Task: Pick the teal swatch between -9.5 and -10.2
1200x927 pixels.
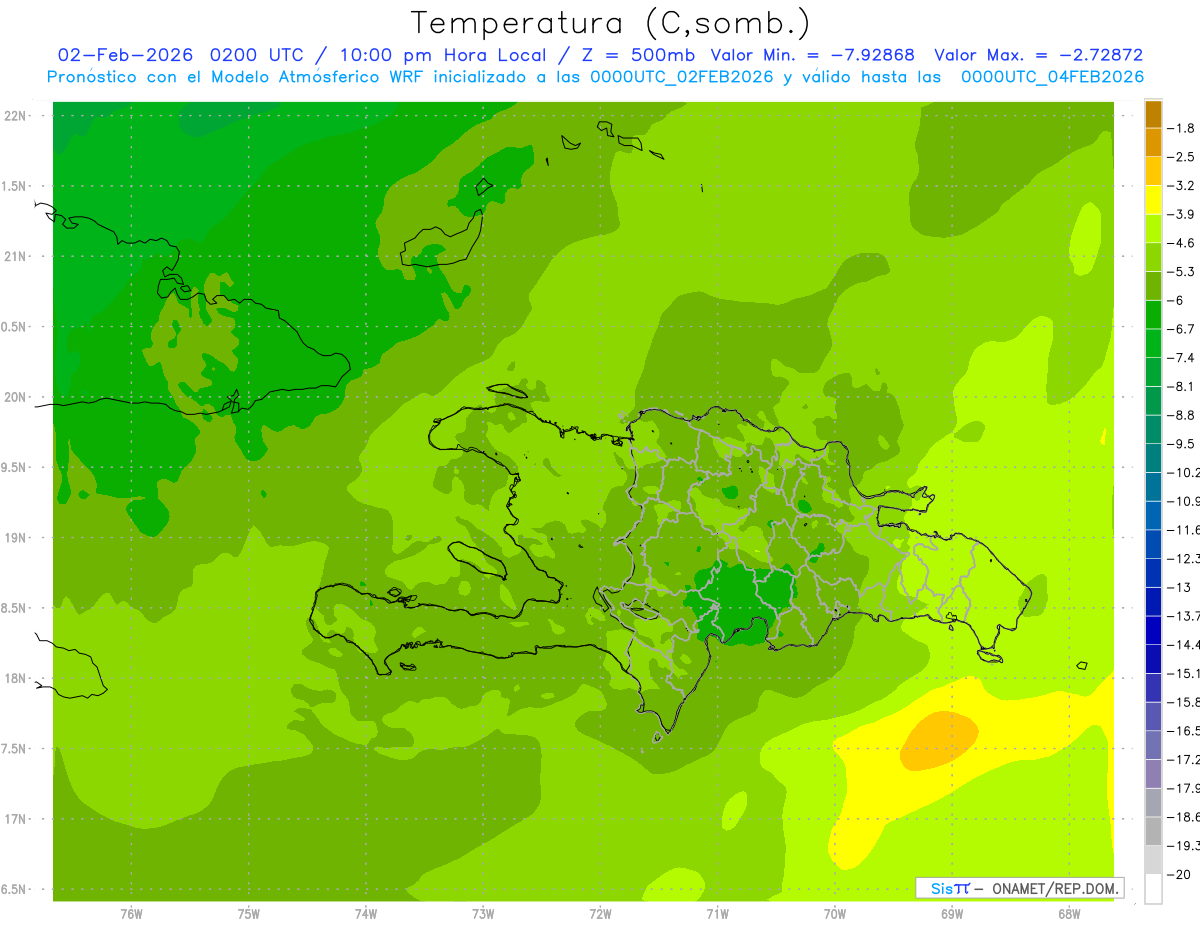Action: (x=1153, y=458)
